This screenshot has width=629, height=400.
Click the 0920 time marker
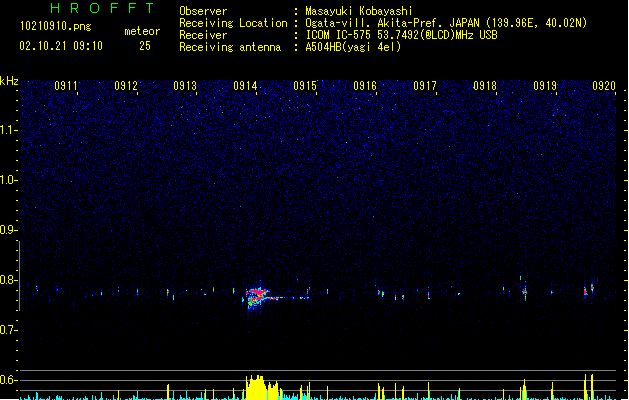(604, 86)
